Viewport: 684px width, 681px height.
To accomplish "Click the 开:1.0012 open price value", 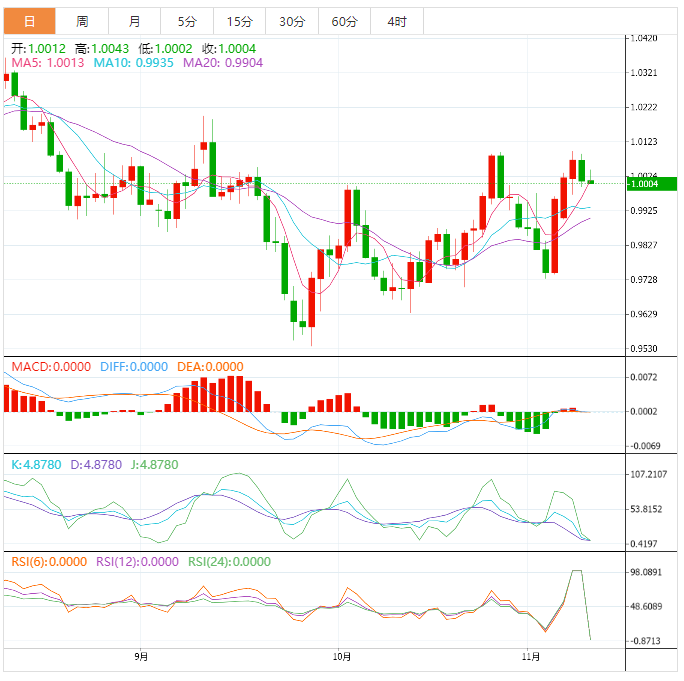I will coord(38,48).
